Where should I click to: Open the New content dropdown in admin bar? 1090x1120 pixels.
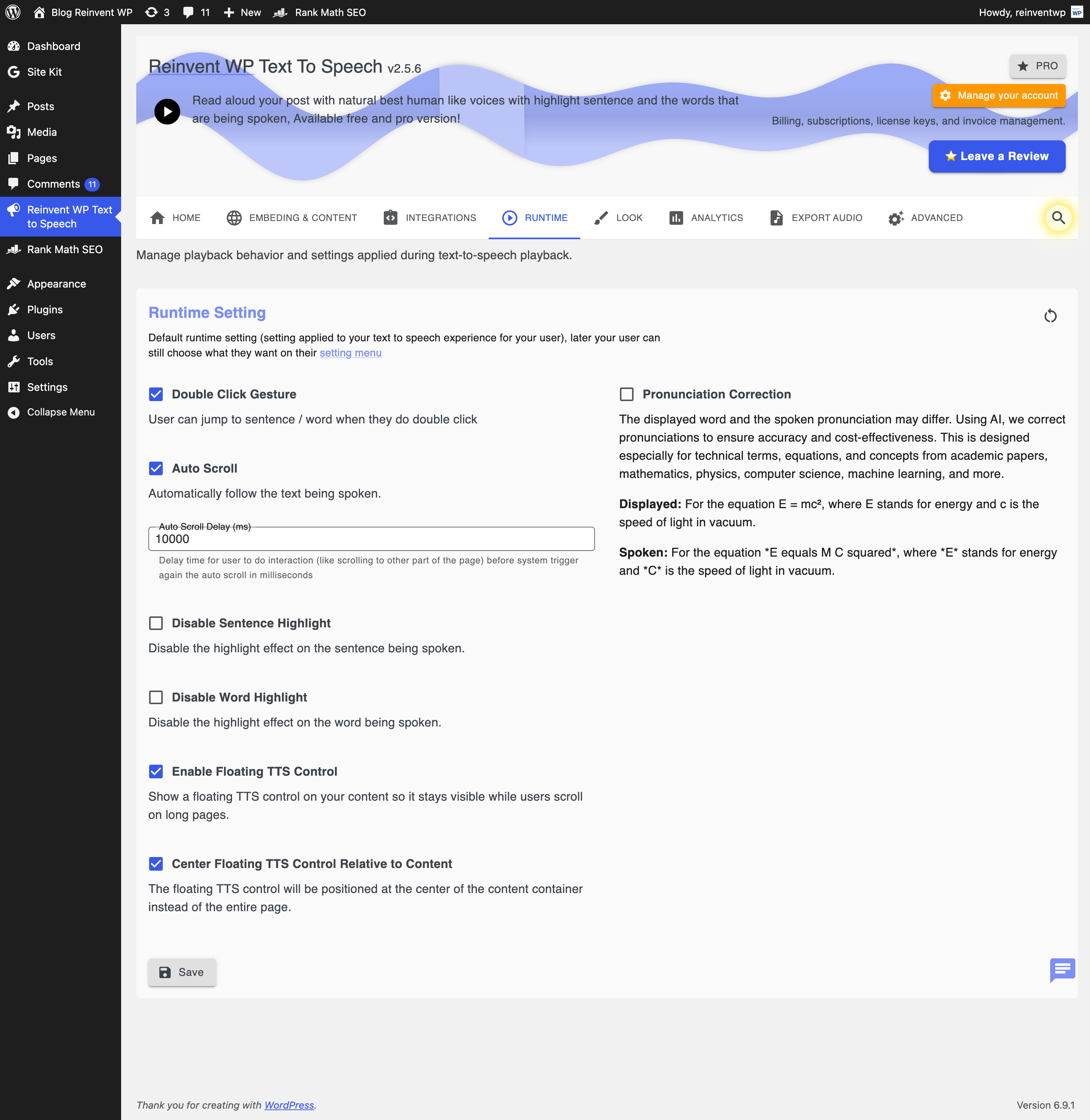(243, 12)
